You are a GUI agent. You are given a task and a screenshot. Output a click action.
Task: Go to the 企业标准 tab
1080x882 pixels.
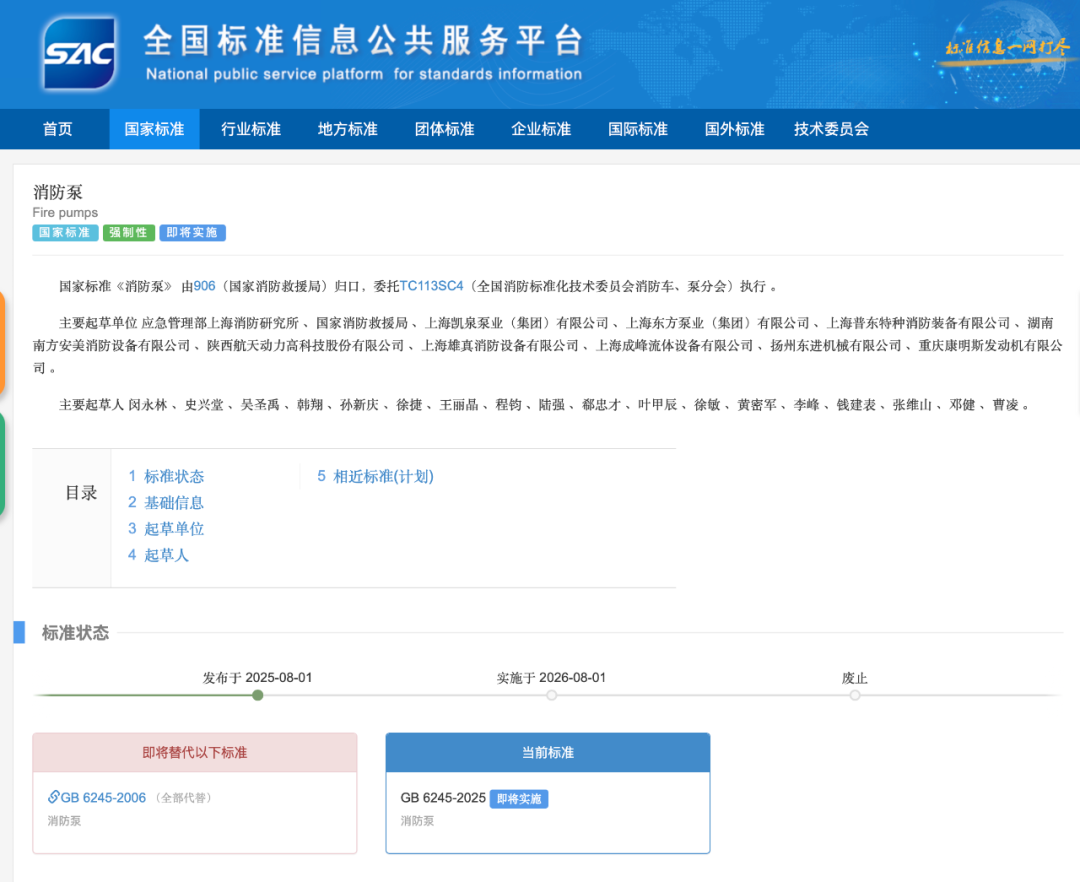(541, 129)
